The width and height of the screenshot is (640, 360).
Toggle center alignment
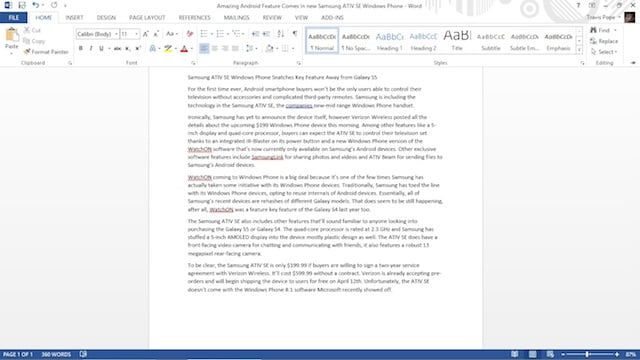point(214,49)
